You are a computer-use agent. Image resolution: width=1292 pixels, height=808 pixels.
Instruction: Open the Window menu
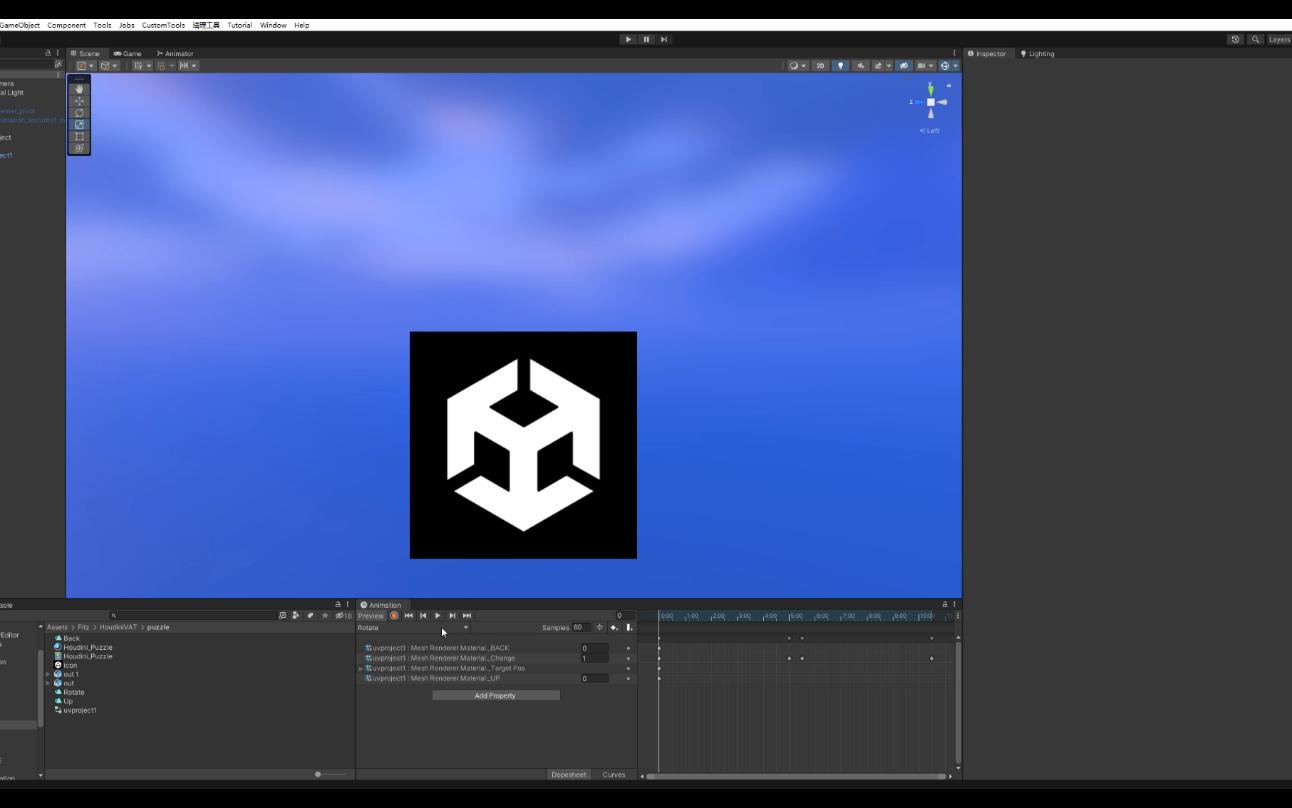(272, 25)
